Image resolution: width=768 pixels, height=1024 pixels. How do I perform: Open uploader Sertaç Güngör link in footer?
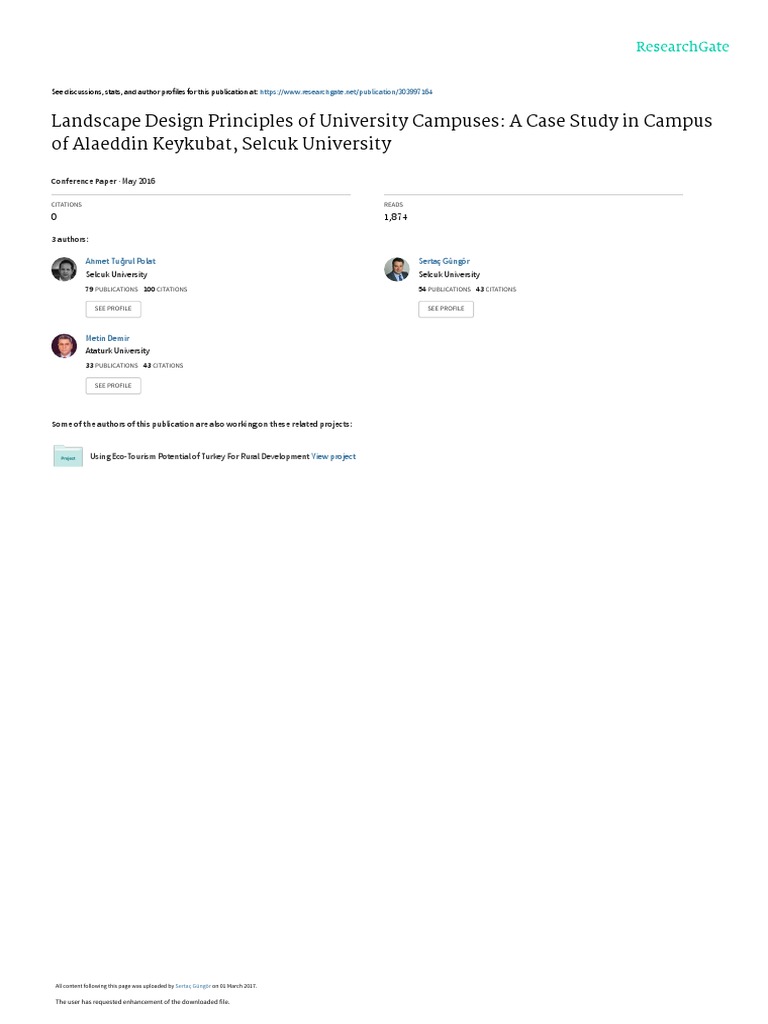pos(193,985)
